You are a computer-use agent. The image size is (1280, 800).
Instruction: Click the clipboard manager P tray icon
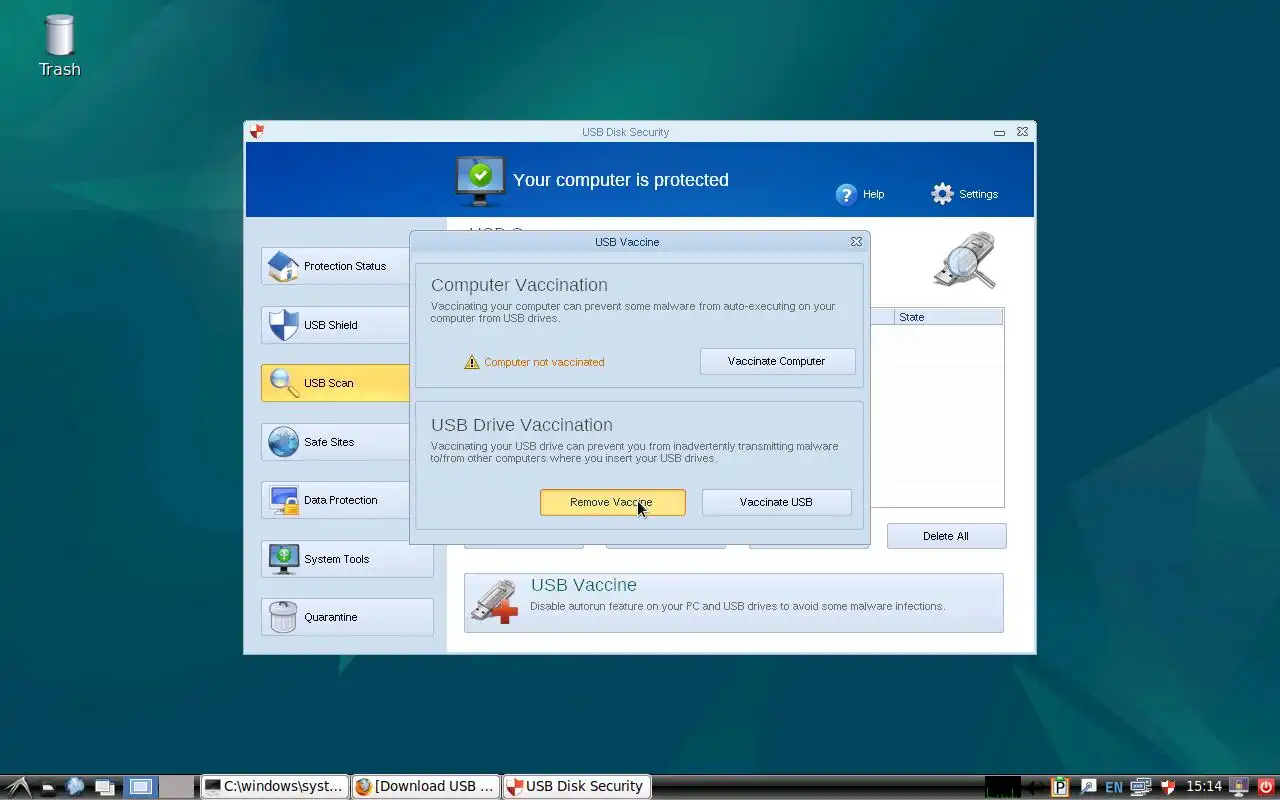[1060, 787]
